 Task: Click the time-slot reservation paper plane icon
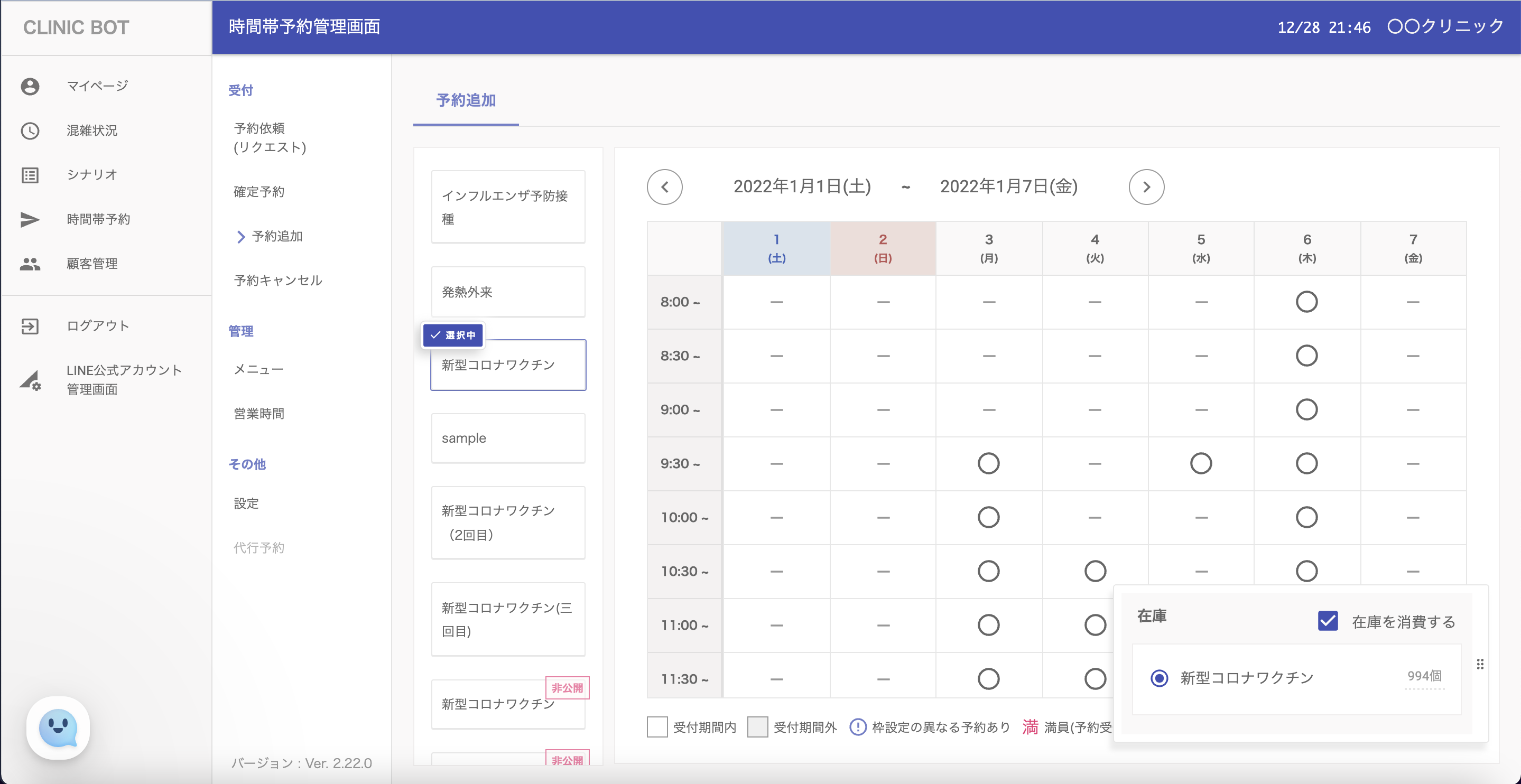pyautogui.click(x=30, y=219)
